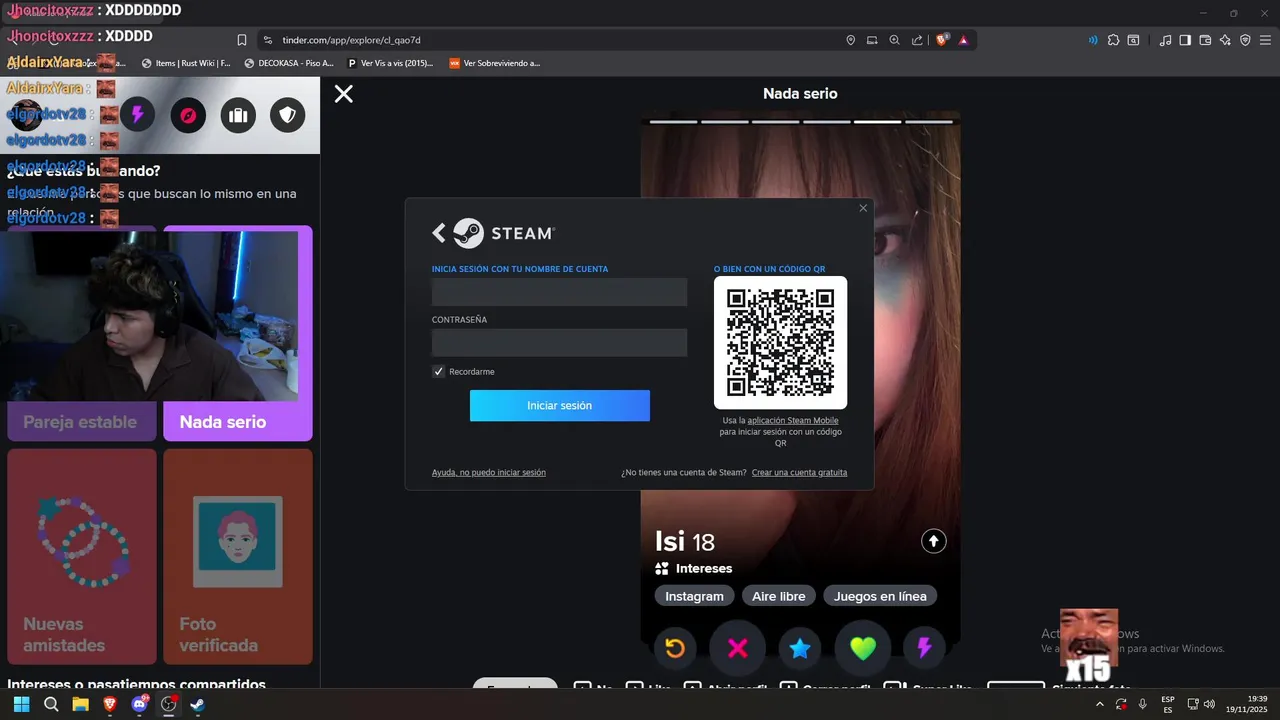Click the zoom magnifier icon in the address bar
Viewport: 1280px width, 720px height.
(x=895, y=40)
